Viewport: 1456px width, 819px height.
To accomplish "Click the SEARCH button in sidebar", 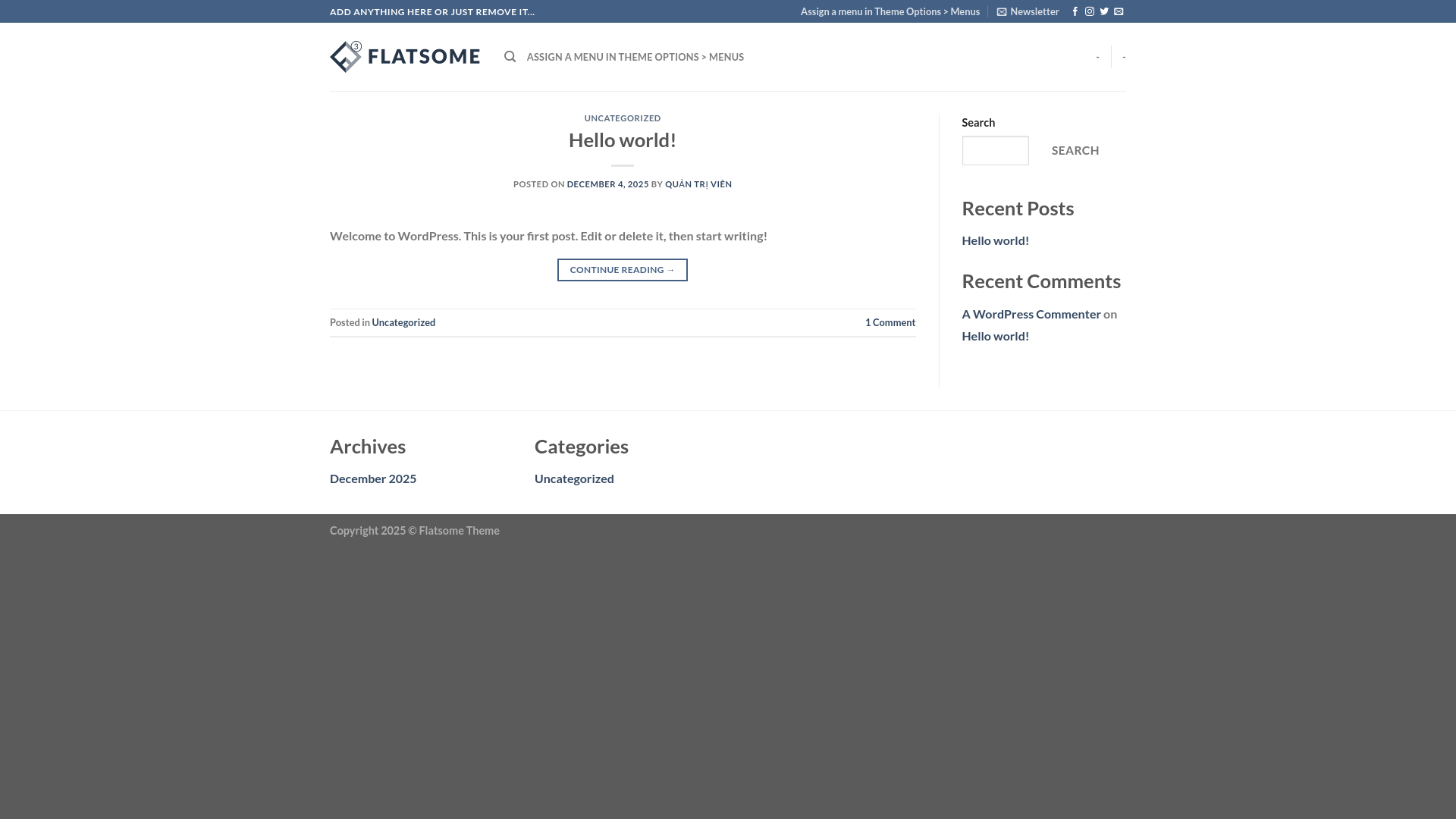I will point(1075,150).
